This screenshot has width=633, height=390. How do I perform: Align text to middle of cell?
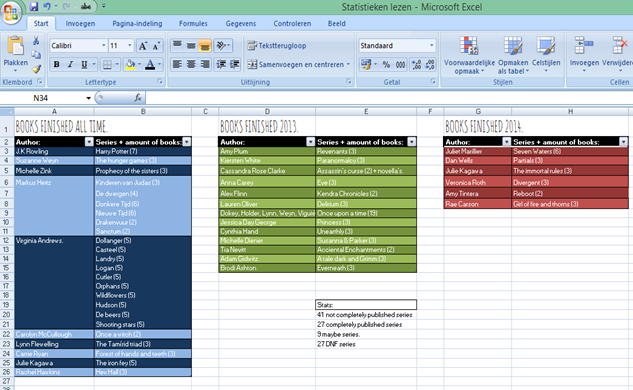pos(191,45)
